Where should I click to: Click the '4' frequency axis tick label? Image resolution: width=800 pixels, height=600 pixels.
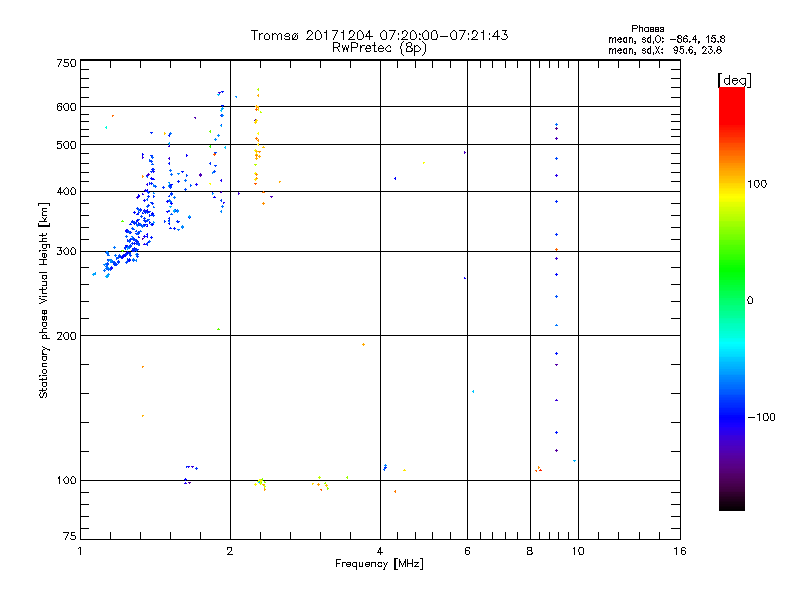[x=380, y=551]
